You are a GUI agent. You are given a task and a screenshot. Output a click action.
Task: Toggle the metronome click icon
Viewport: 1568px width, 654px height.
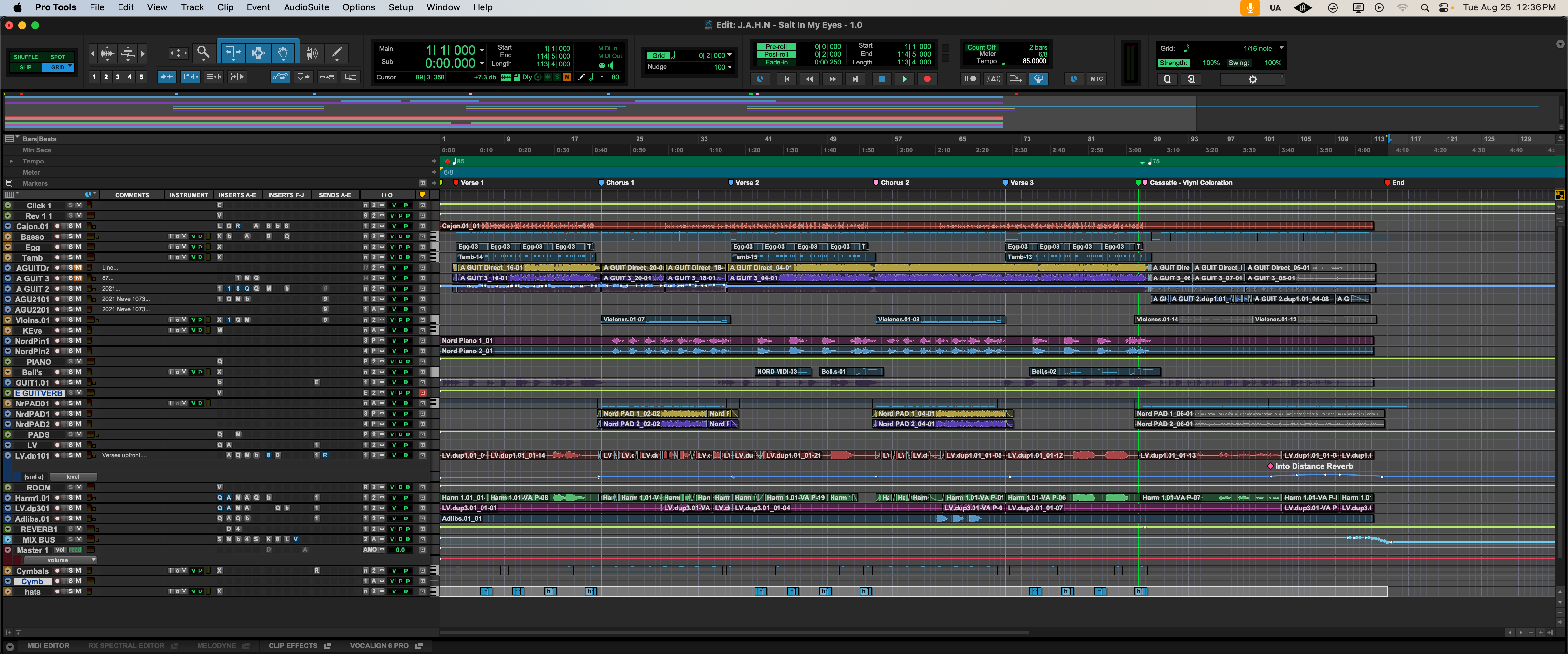[x=993, y=79]
